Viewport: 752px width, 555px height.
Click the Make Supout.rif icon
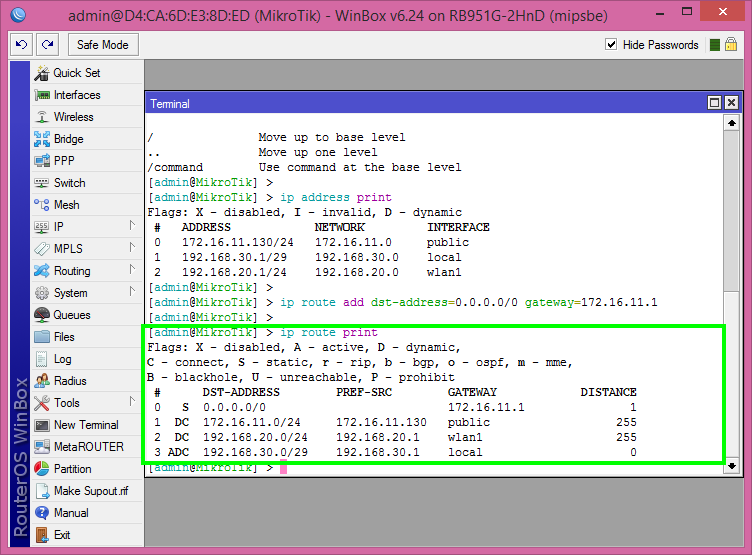click(x=42, y=491)
